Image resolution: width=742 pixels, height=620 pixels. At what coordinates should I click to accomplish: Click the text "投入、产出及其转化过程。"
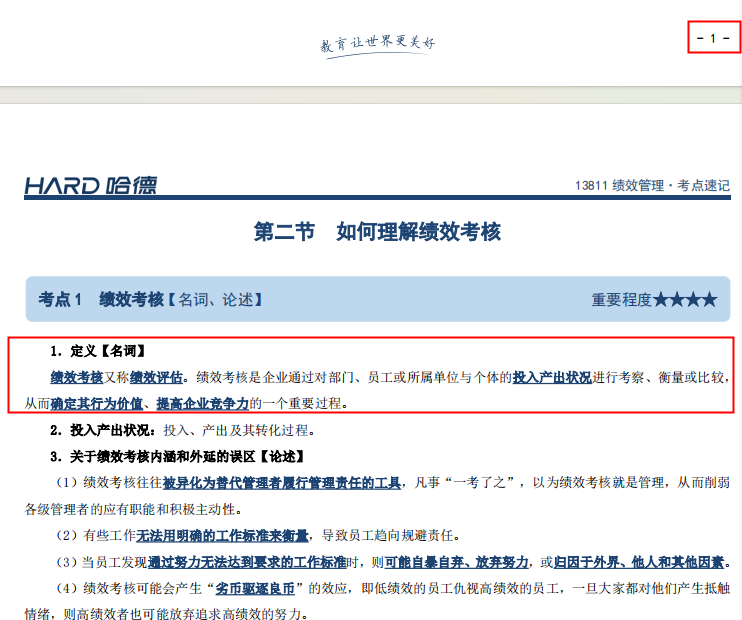[x=239, y=430]
